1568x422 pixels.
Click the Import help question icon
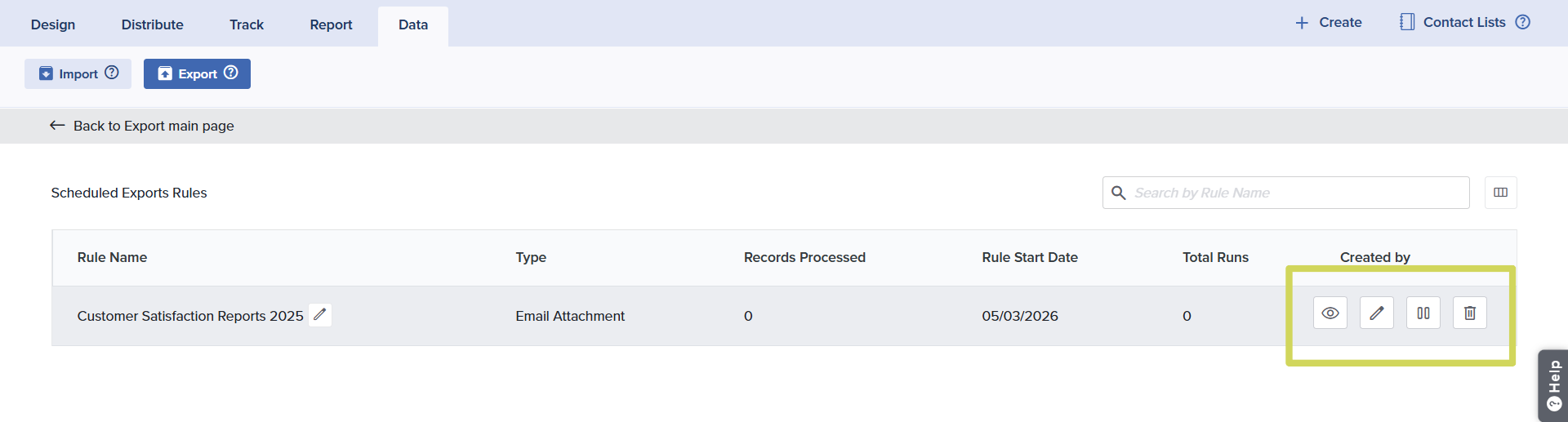112,73
